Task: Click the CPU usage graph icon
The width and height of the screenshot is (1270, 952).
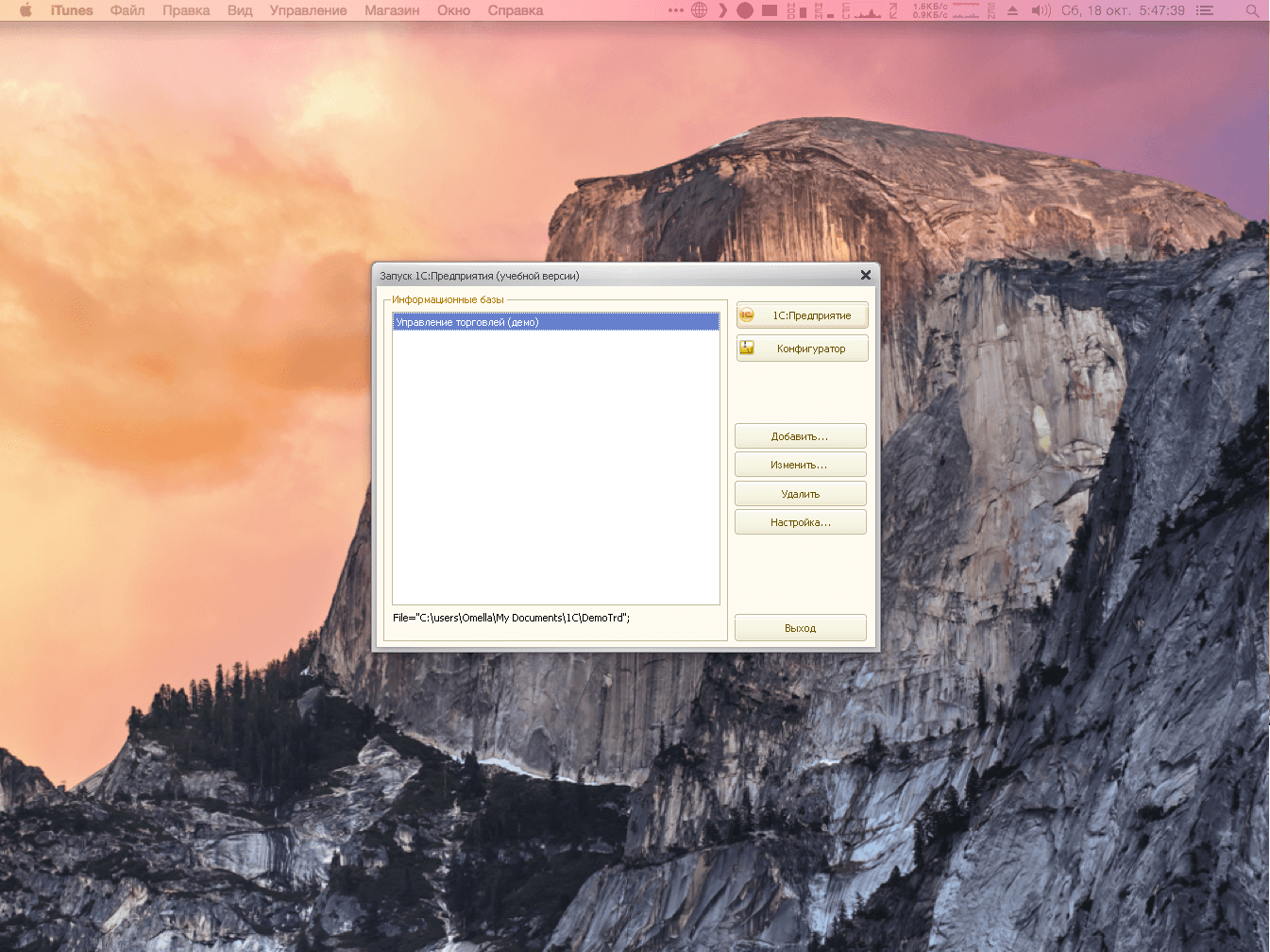Action: (x=861, y=10)
